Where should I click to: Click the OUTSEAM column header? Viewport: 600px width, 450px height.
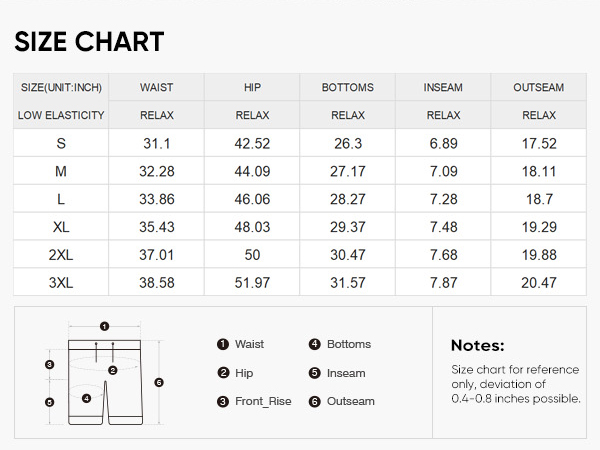click(x=539, y=87)
